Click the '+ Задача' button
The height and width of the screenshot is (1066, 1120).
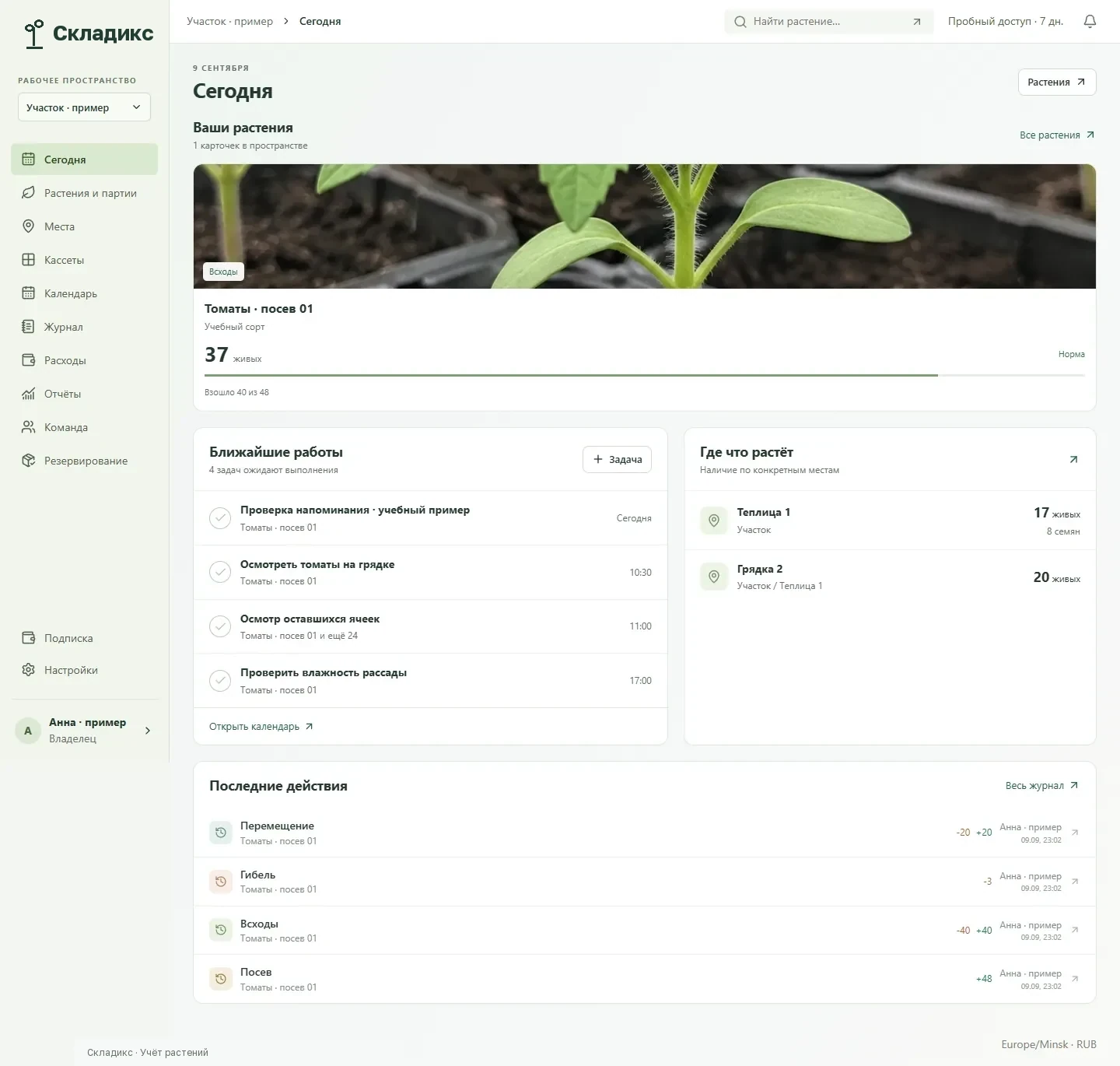point(617,460)
